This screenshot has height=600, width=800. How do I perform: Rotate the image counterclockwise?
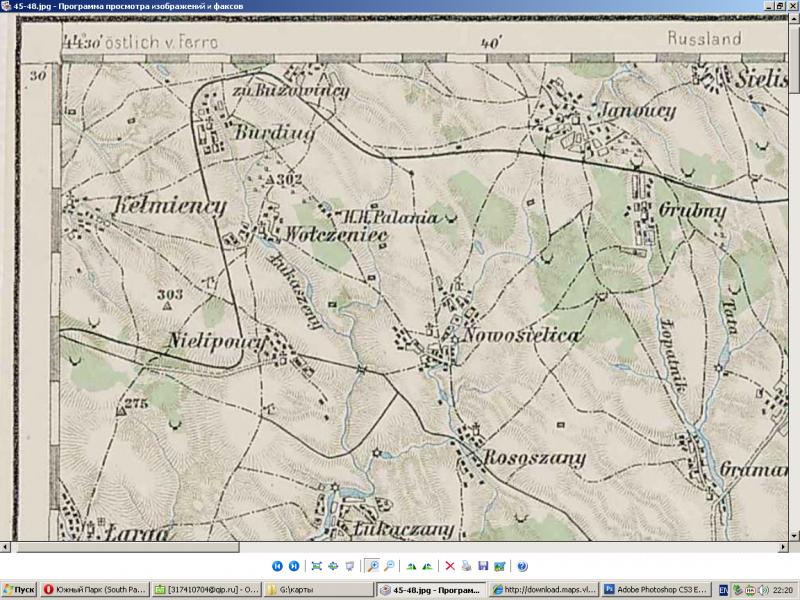[x=410, y=567]
